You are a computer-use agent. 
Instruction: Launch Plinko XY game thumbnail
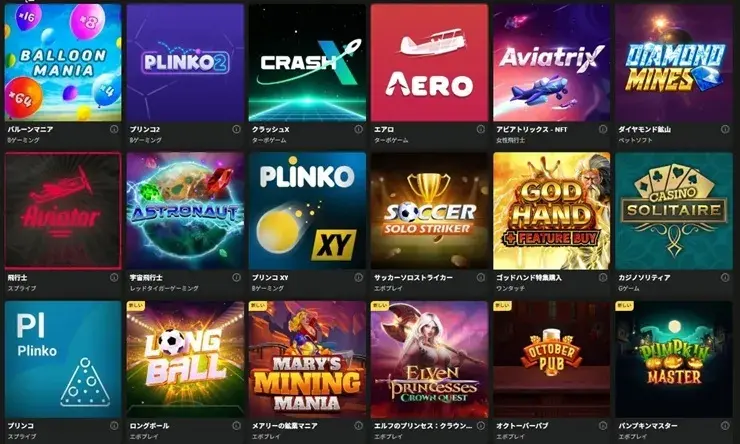[307, 210]
